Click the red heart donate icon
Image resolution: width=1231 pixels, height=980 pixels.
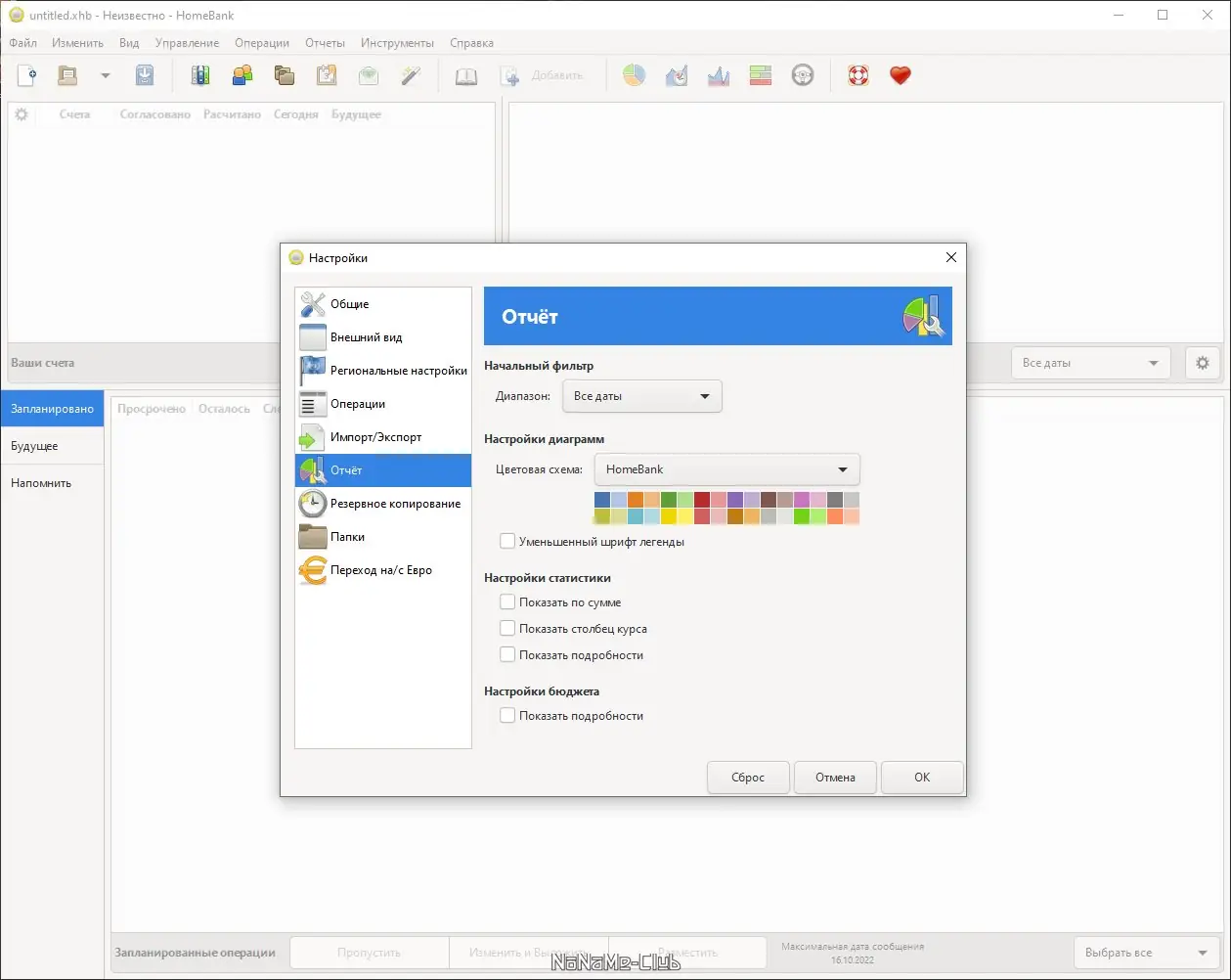tap(901, 75)
